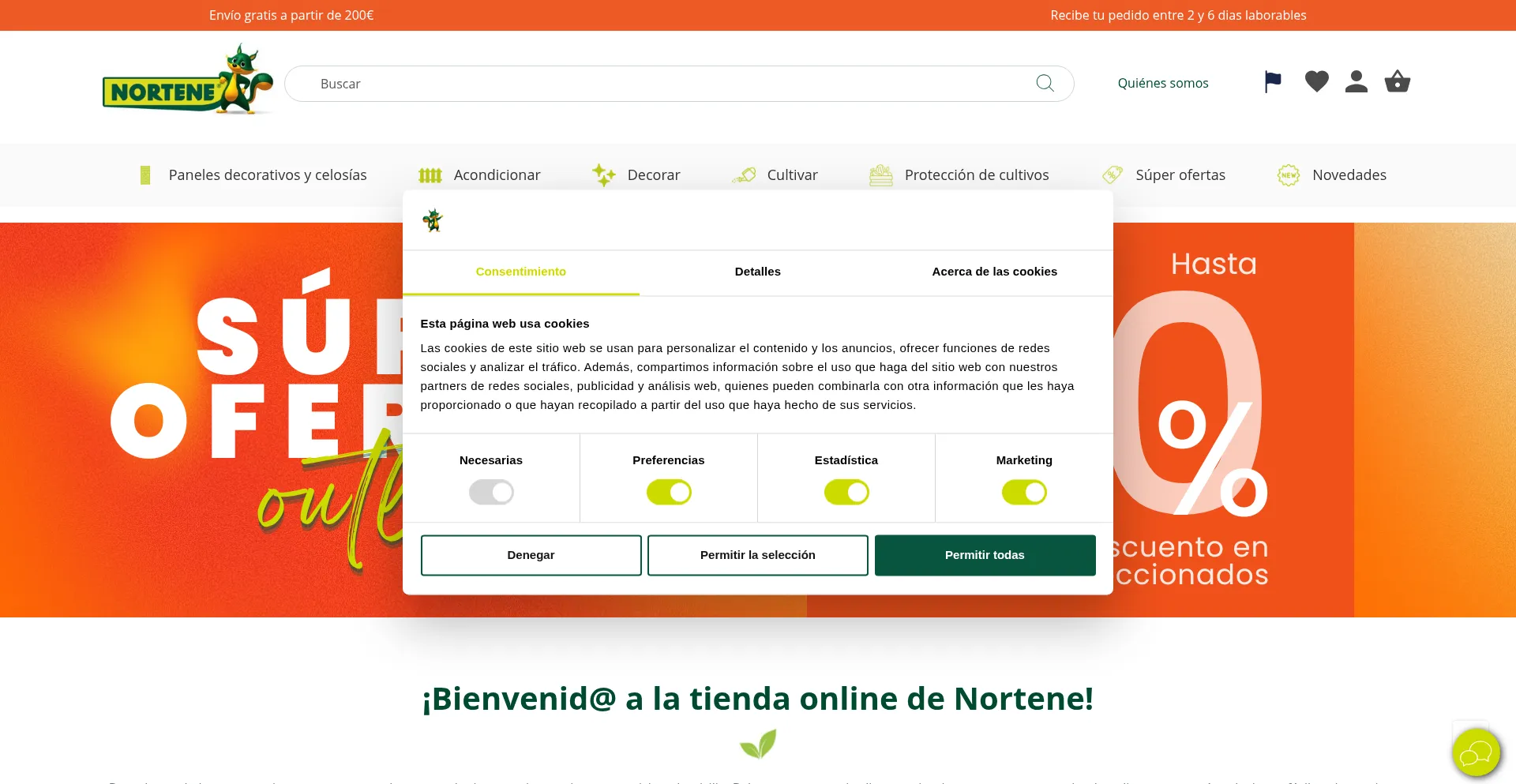The width and height of the screenshot is (1516, 784).
Task: Switch to the Detalles tab
Action: [x=758, y=272]
